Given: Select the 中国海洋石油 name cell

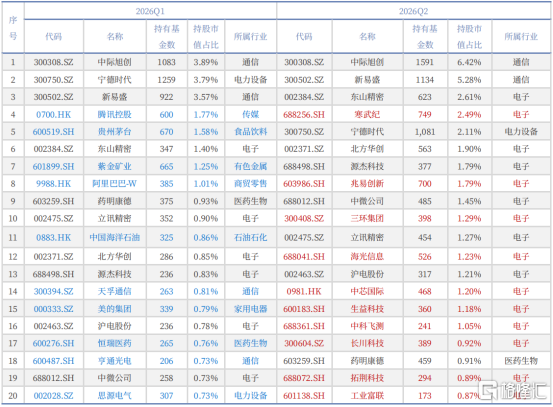Looking at the screenshot, I should point(115,238).
